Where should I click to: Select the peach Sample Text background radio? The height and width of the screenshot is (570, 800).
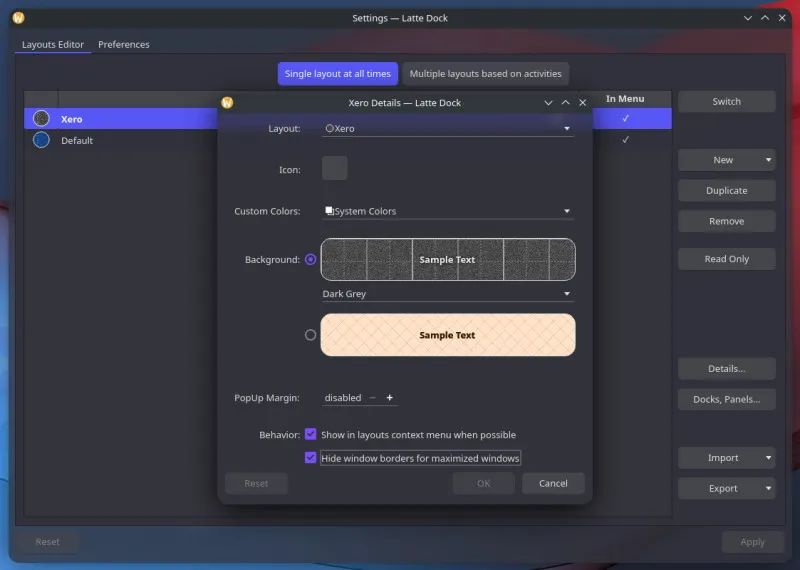tap(310, 335)
